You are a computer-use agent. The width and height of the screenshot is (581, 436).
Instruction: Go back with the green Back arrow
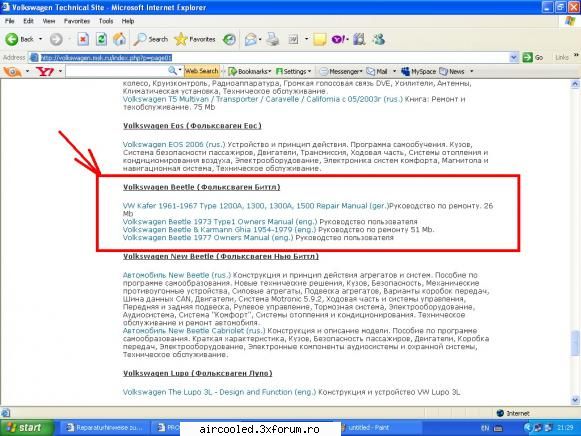pos(20,39)
